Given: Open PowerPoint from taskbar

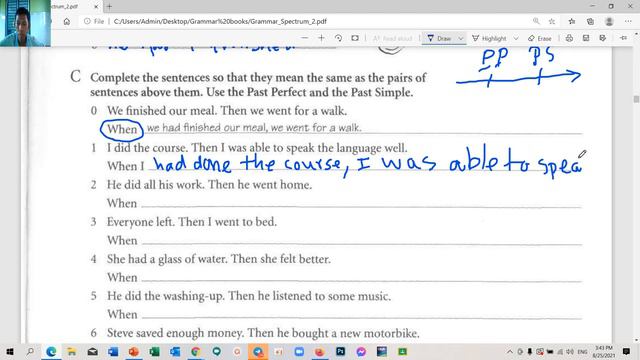Looking at the screenshot, I should coord(134,351).
